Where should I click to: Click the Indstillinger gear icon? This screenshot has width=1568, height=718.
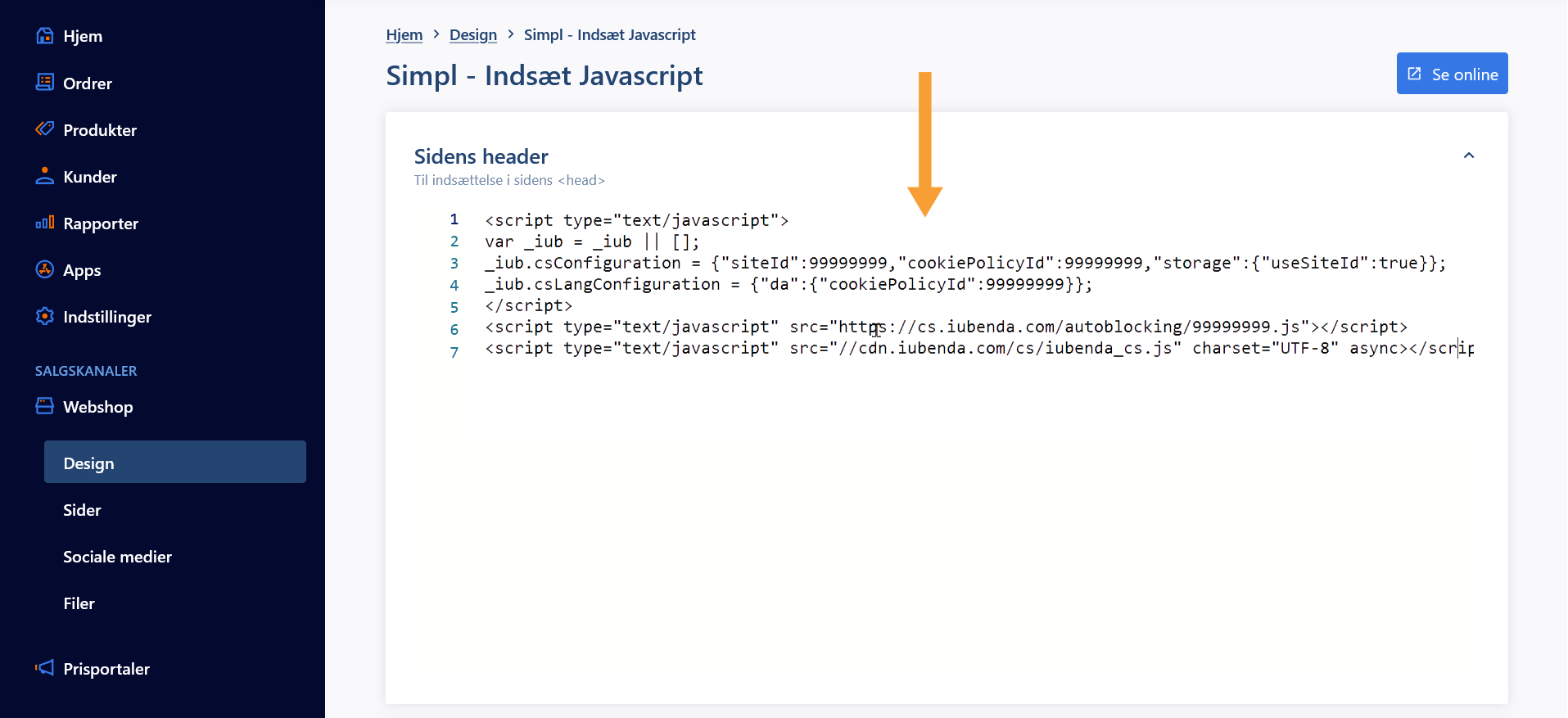45,316
